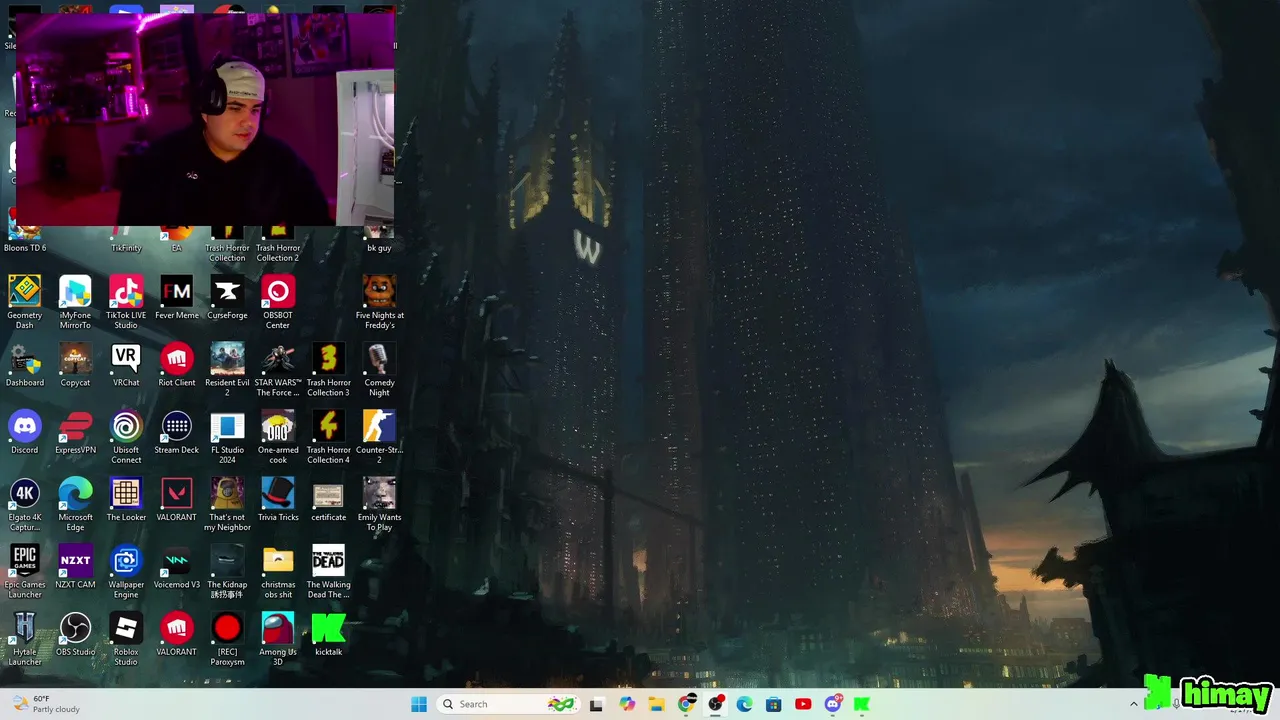Open Voicemod V3 desktop shortcut

pyautogui.click(x=176, y=565)
